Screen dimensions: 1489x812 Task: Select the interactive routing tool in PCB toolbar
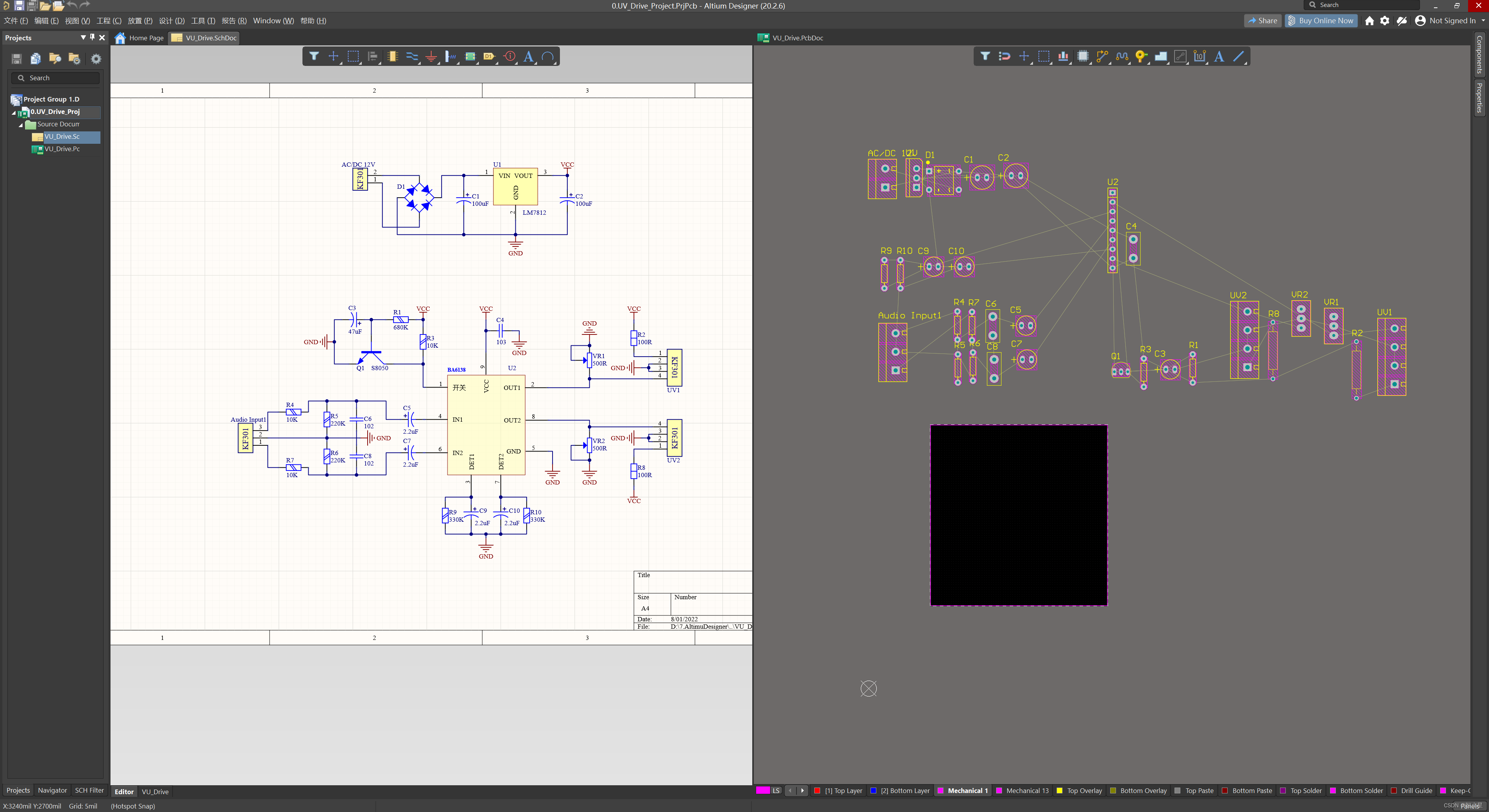click(x=1102, y=57)
